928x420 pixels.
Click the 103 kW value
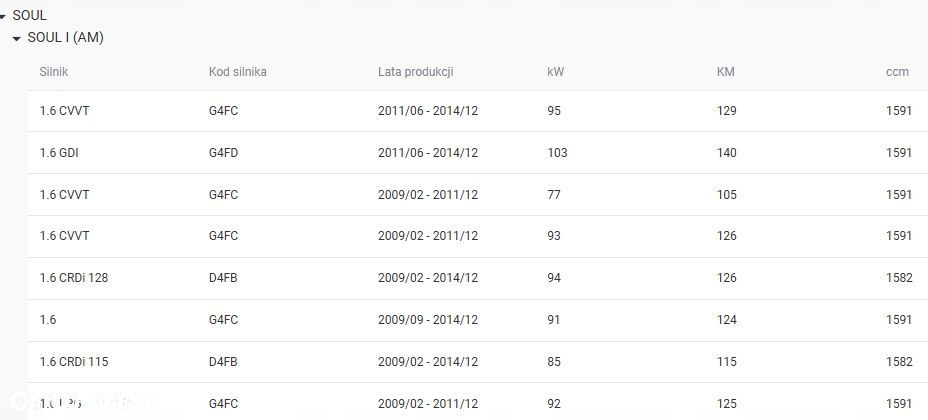(557, 153)
